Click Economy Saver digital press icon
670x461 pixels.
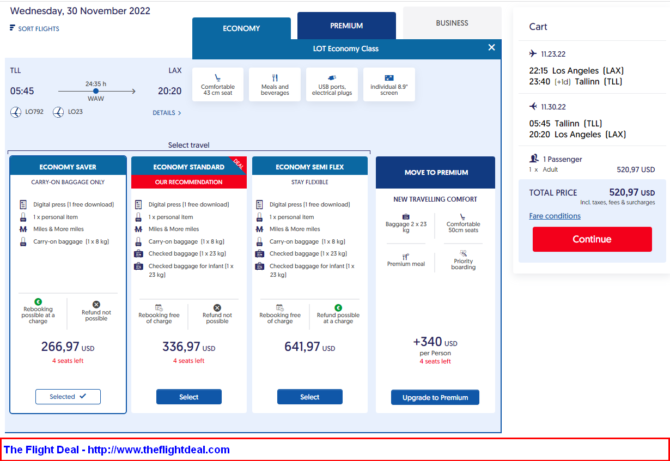[x=23, y=204]
